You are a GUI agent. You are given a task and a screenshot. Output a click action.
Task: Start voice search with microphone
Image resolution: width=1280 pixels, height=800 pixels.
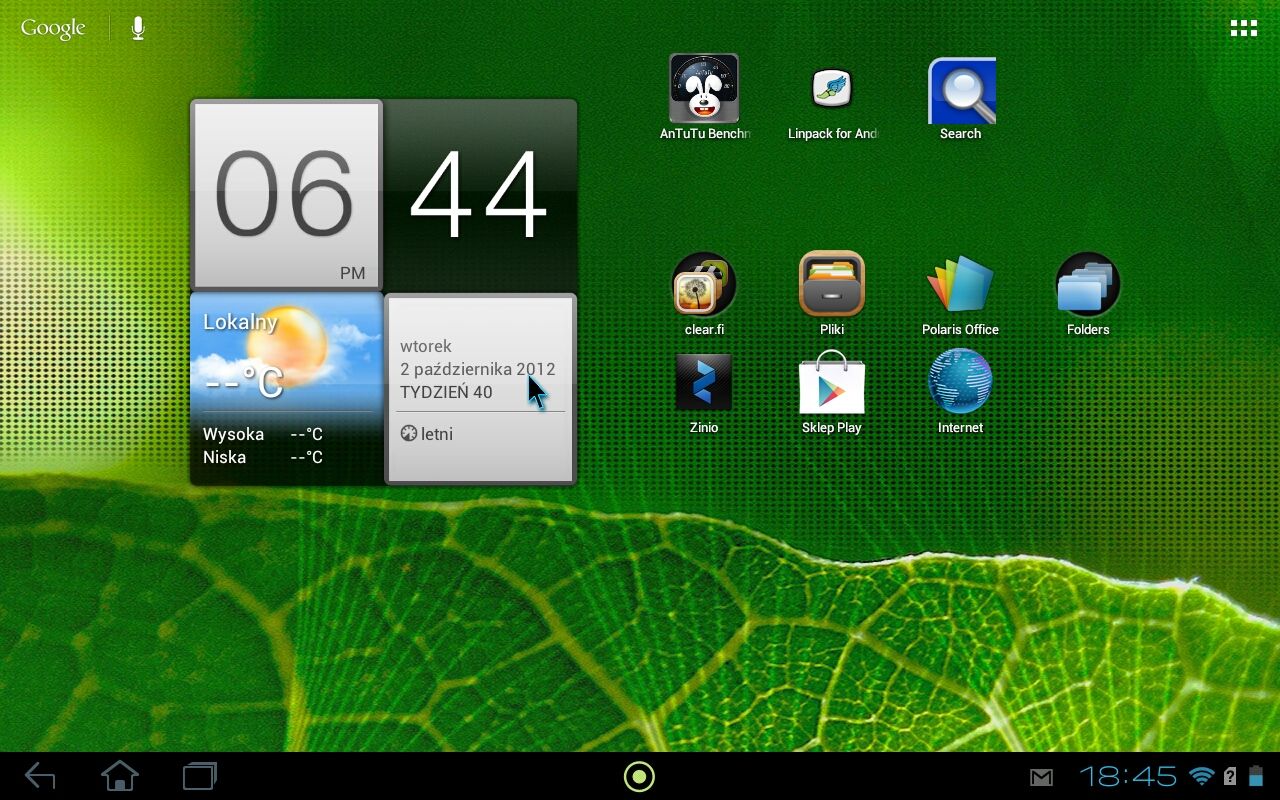point(138,29)
